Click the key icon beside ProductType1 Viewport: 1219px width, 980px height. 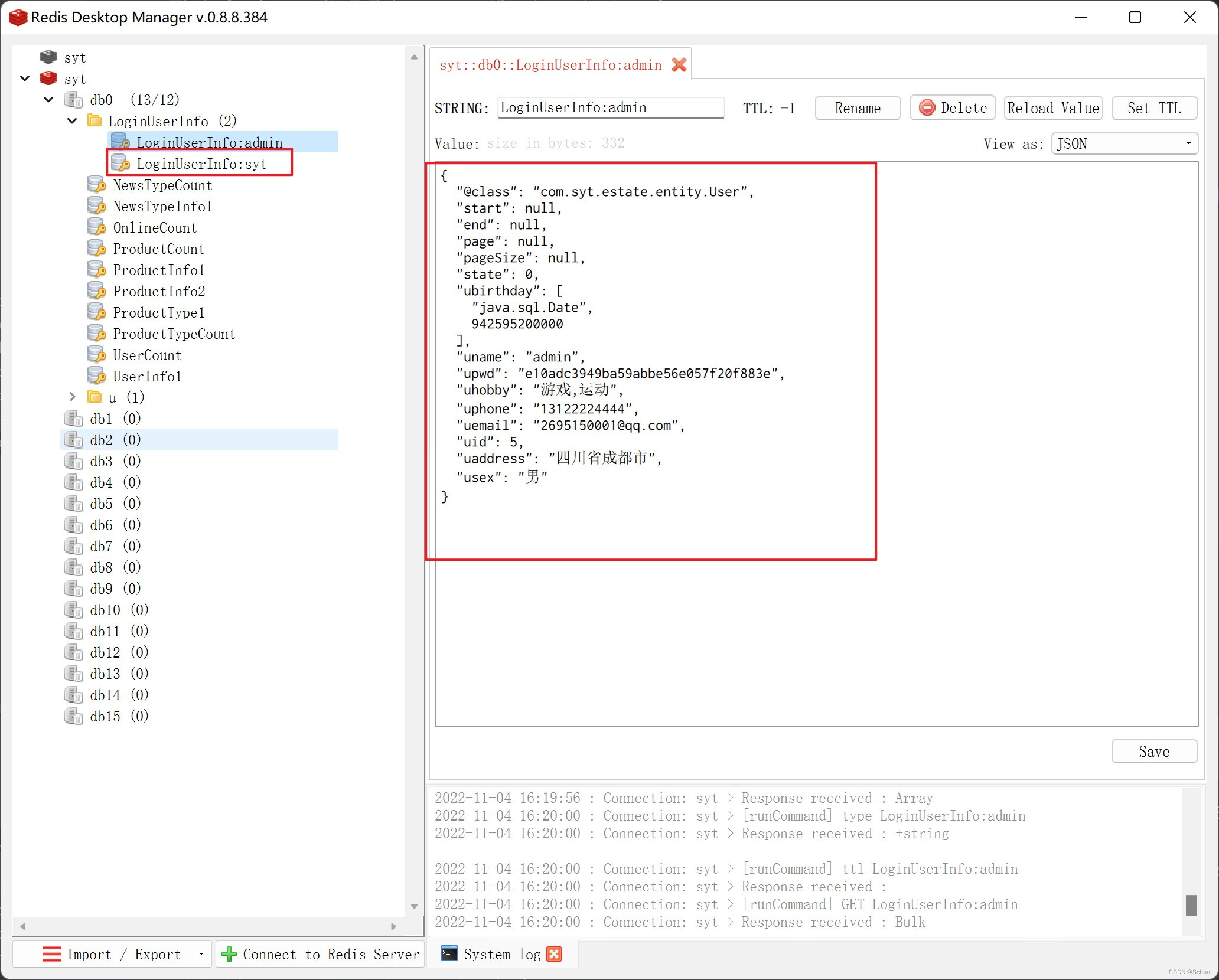(x=97, y=312)
